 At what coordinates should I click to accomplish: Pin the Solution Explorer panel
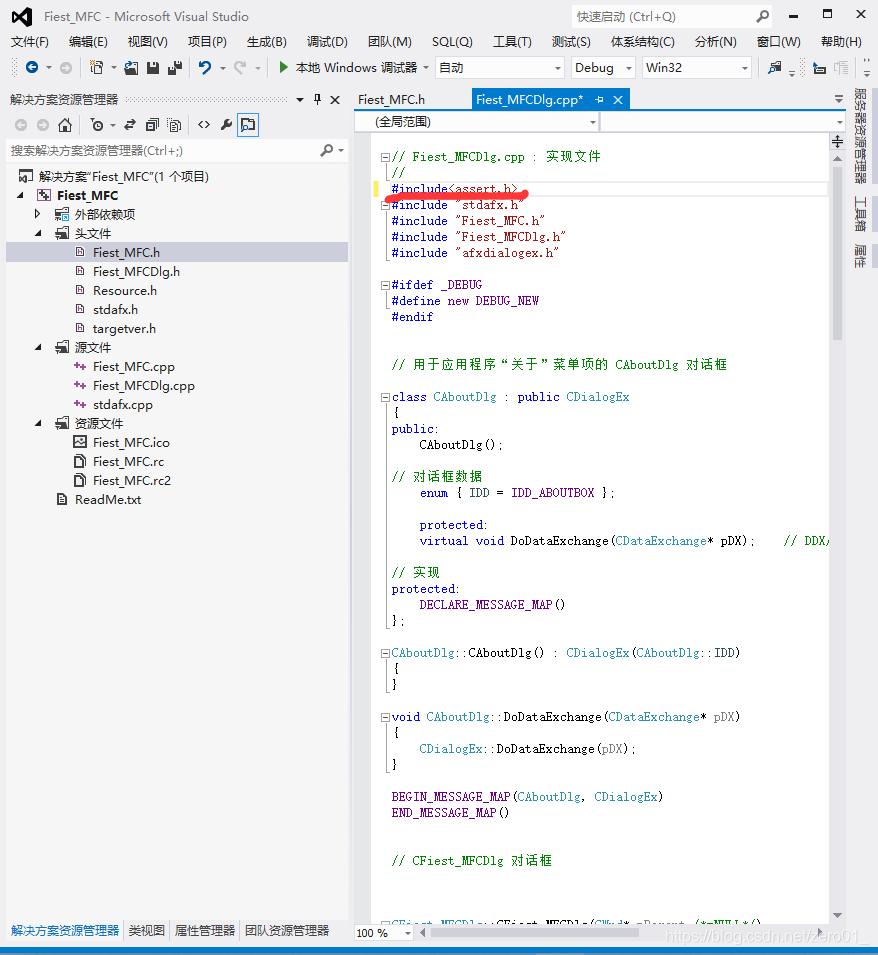(x=317, y=99)
